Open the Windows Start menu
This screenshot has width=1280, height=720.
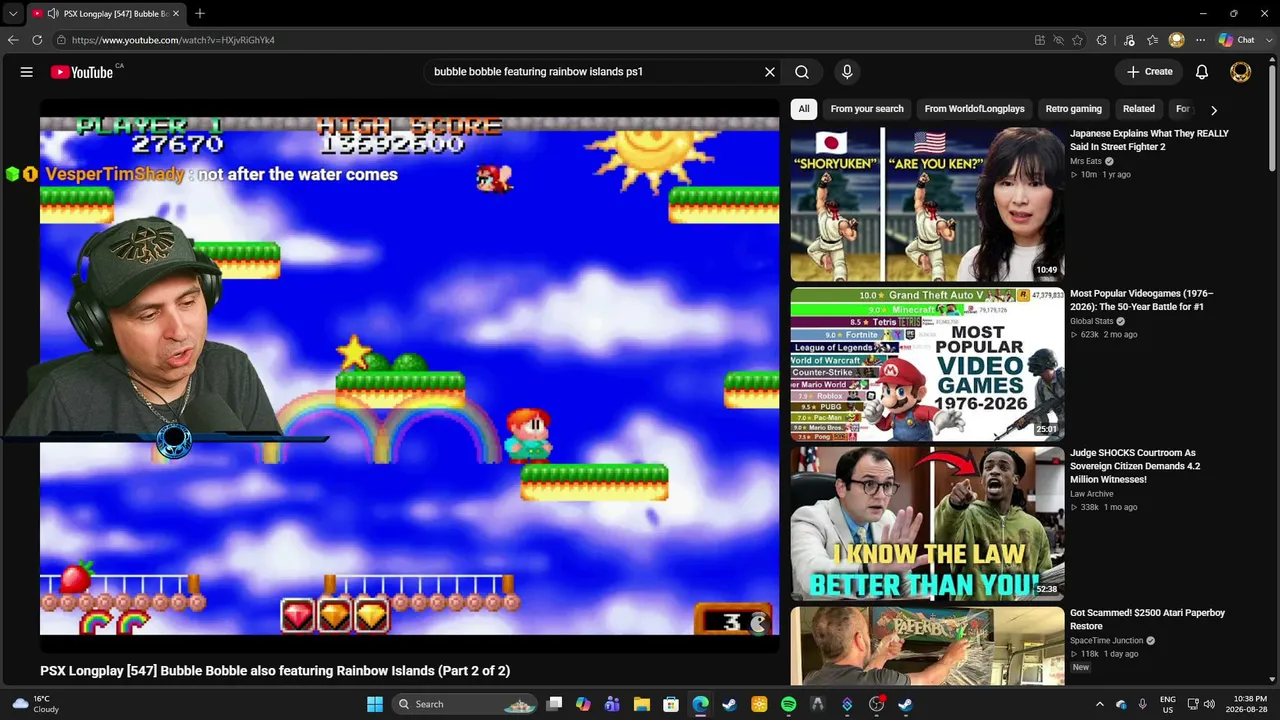pos(375,704)
